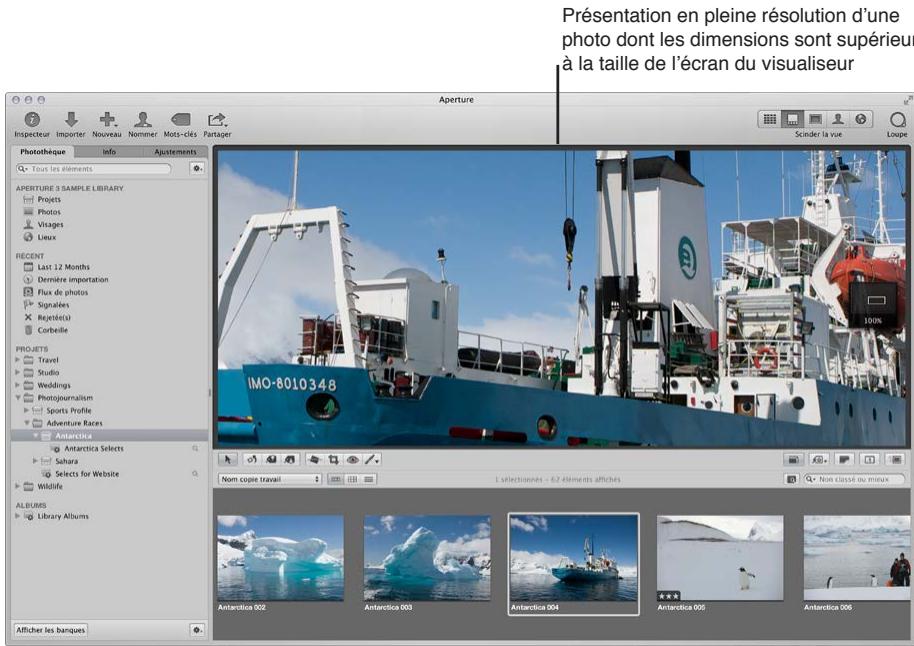Screen dimensions: 914x646
Task: Select the Lift tool
Action: coord(270,459)
